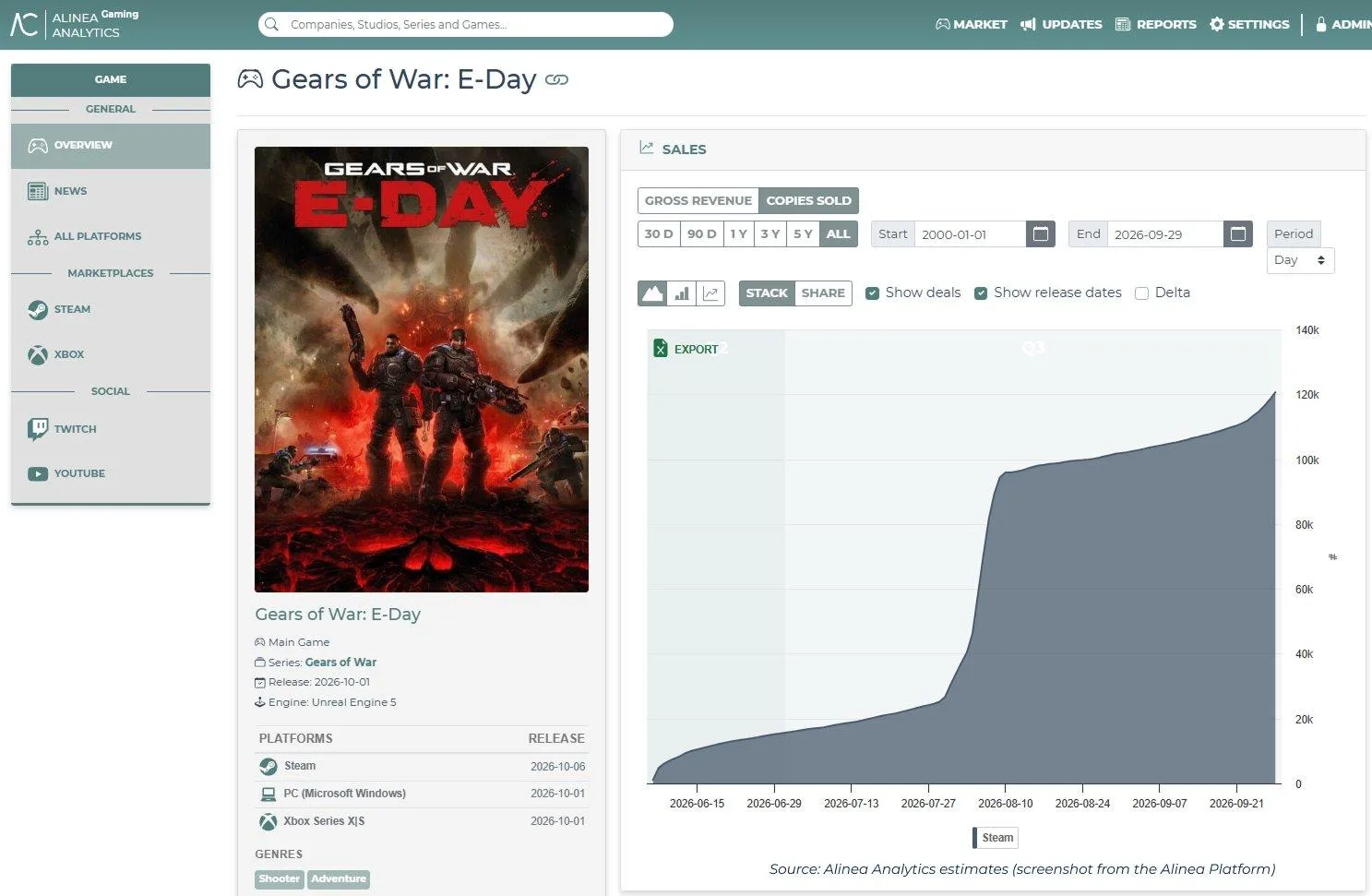Switch to bar chart type
The image size is (1372, 896).
pyautogui.click(x=682, y=293)
